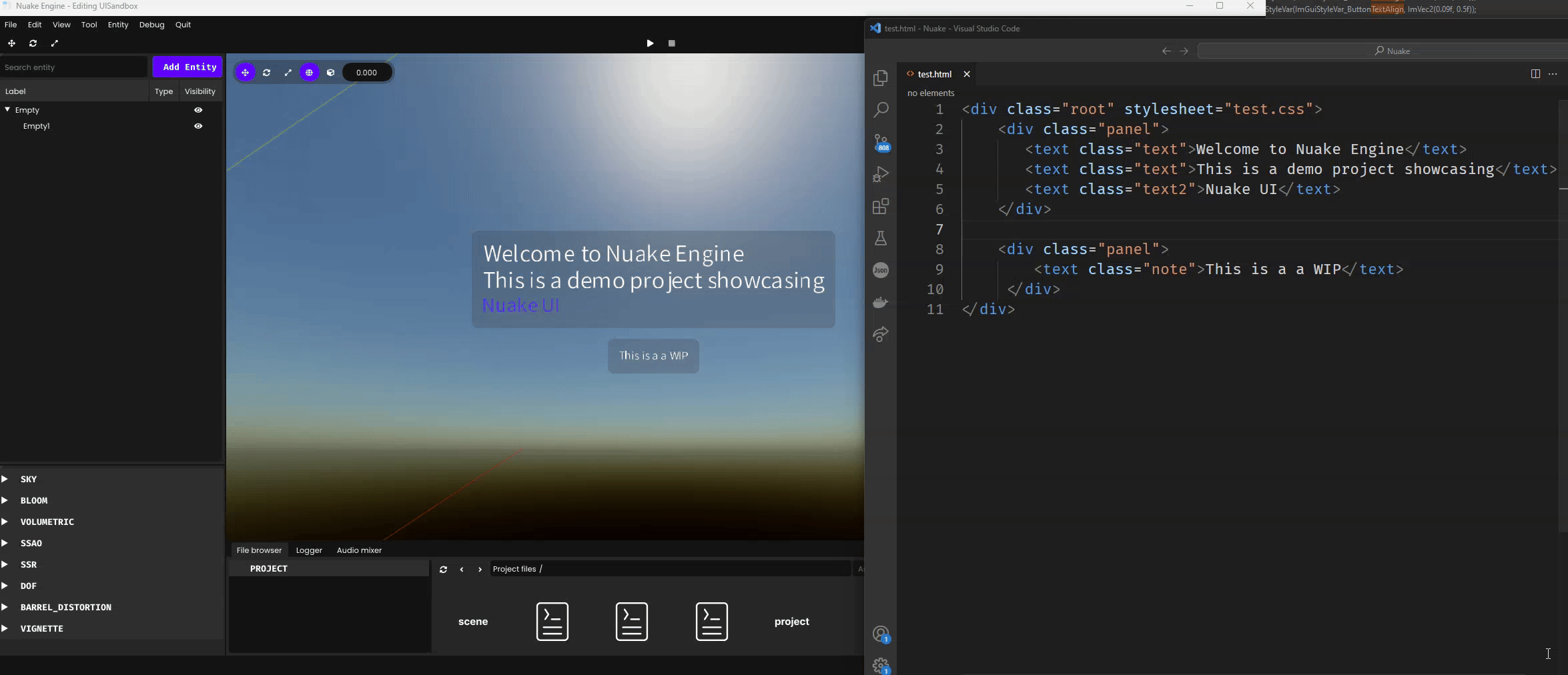Open the Live Share sidebar icon

coord(881,334)
